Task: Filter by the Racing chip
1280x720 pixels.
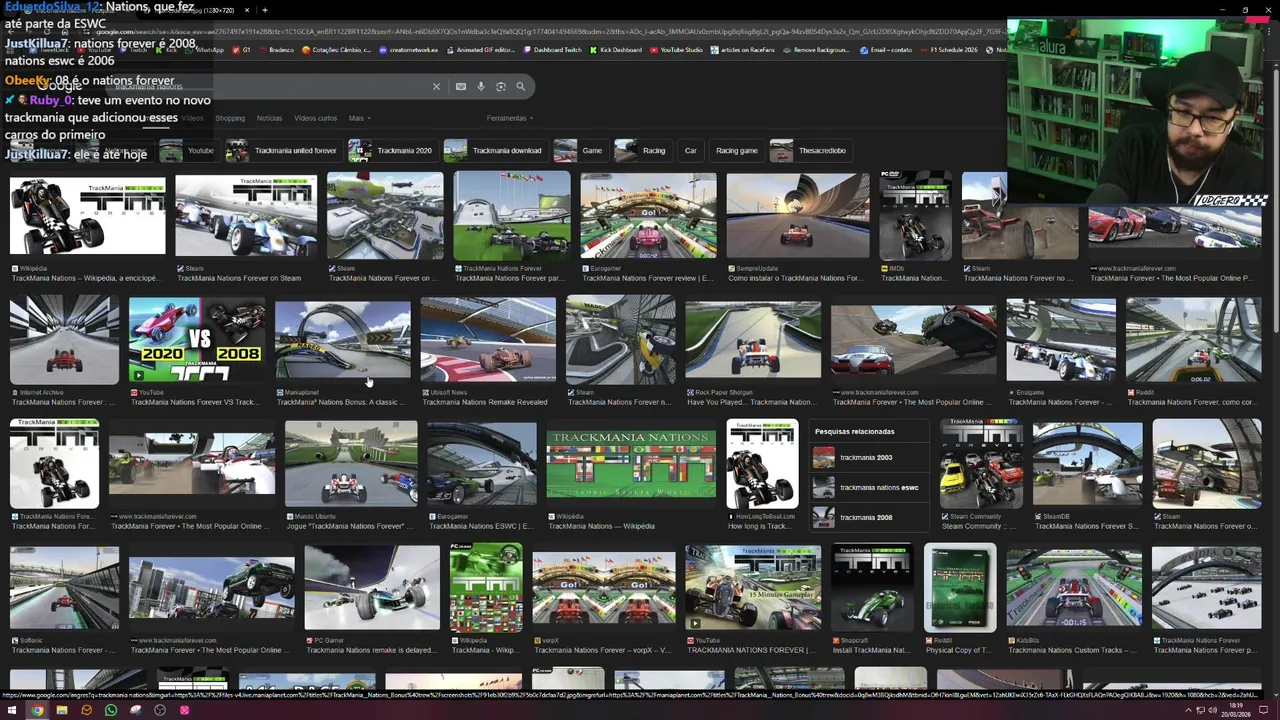Action: [x=641, y=151]
